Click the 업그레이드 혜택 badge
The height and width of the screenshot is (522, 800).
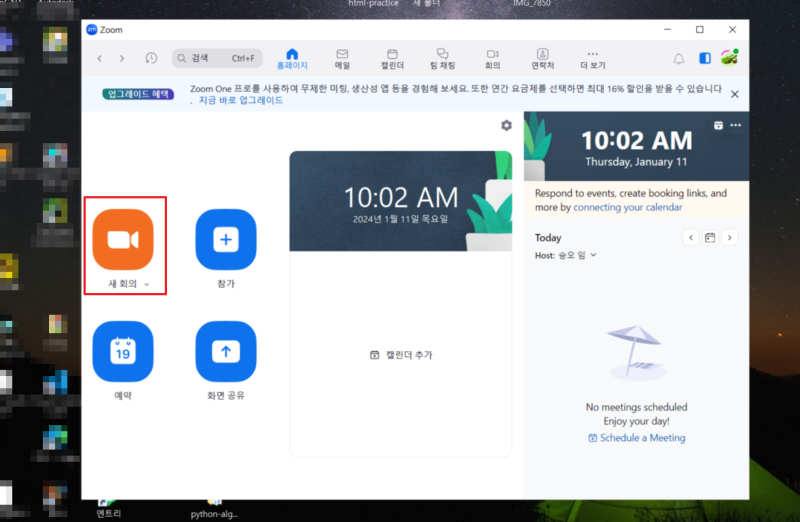point(138,94)
